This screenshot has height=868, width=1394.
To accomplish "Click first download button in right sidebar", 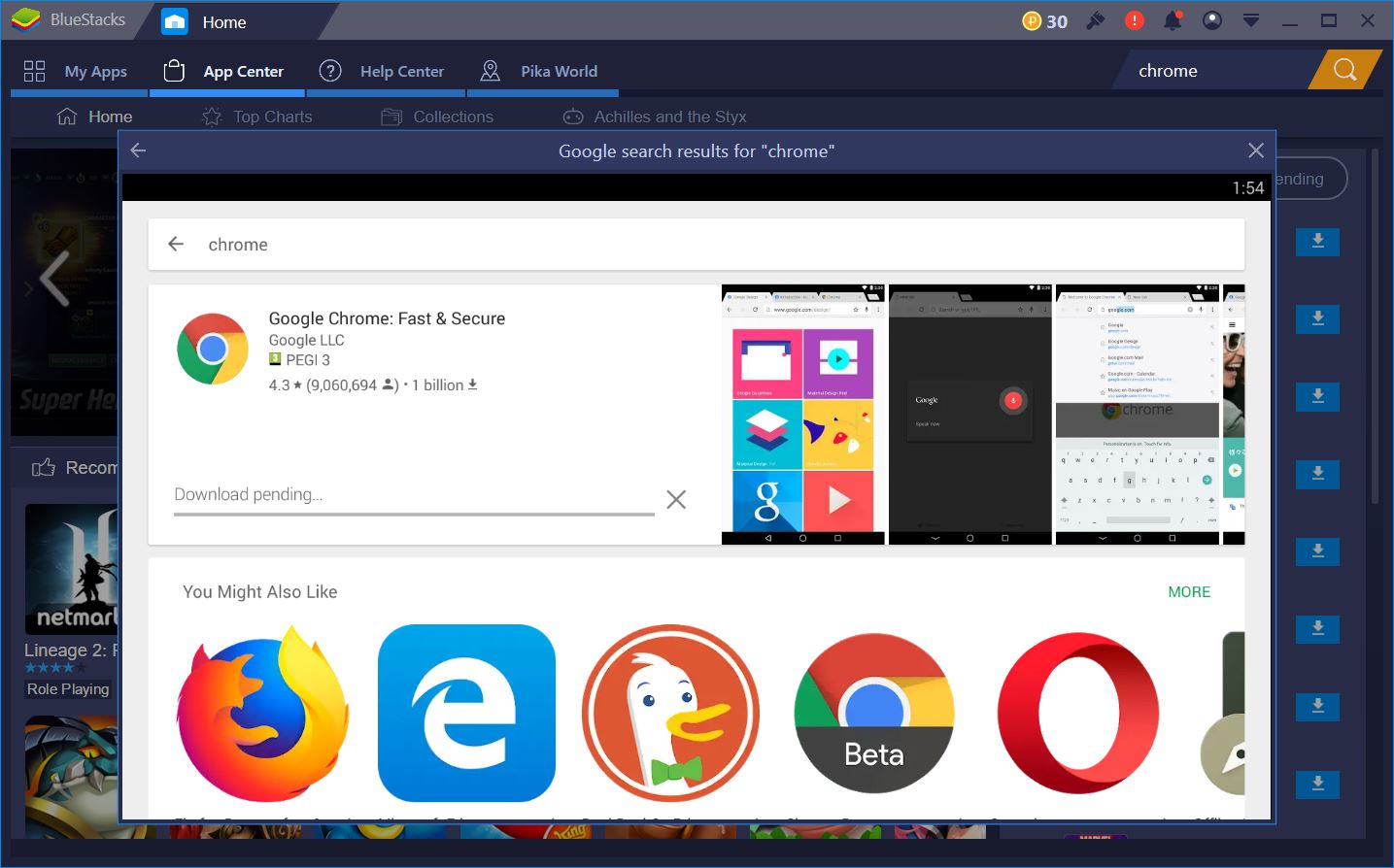I will [1317, 242].
